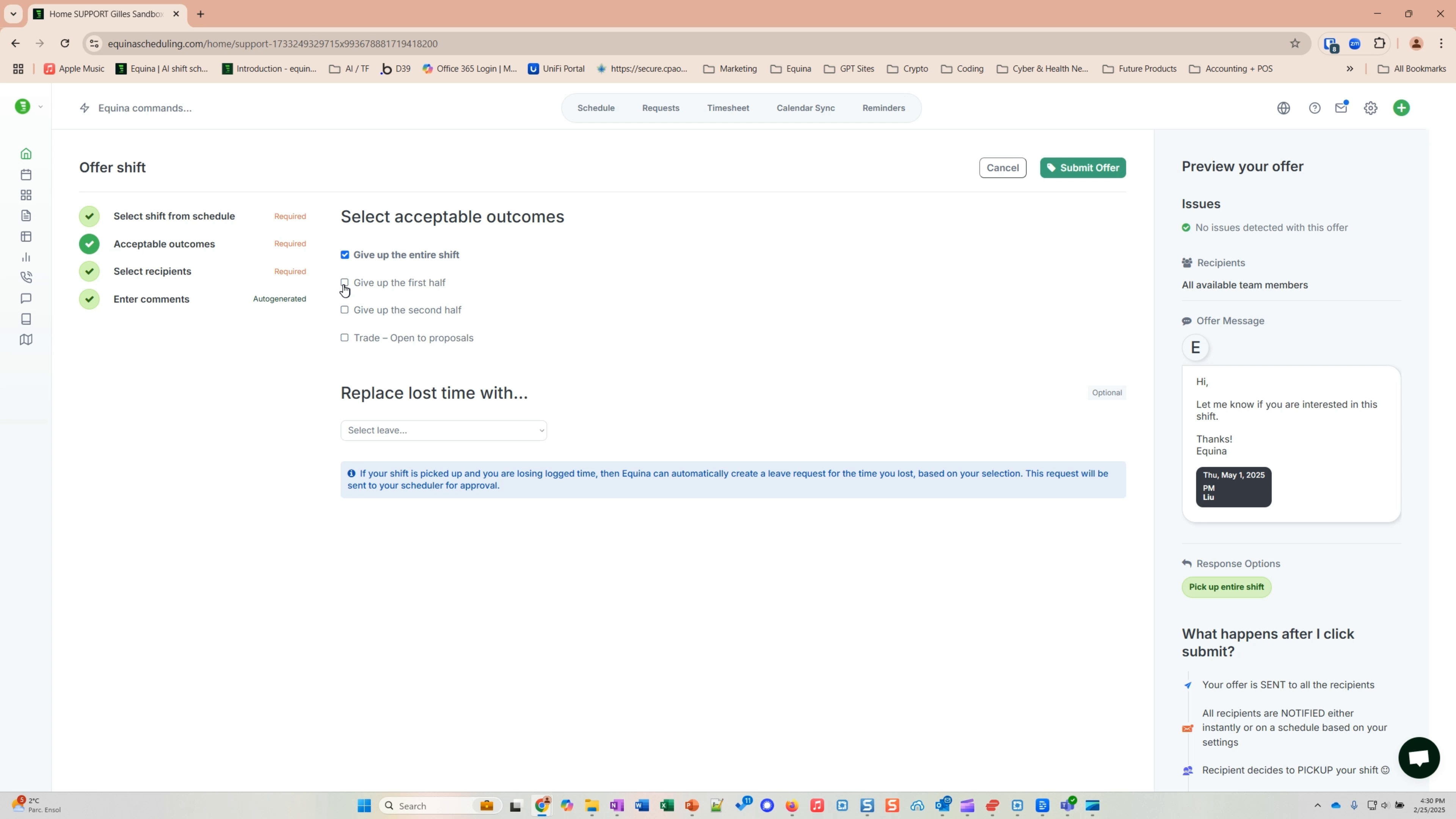Click the phone calls icon in sidebar
Image resolution: width=1456 pixels, height=819 pixels.
click(x=26, y=277)
